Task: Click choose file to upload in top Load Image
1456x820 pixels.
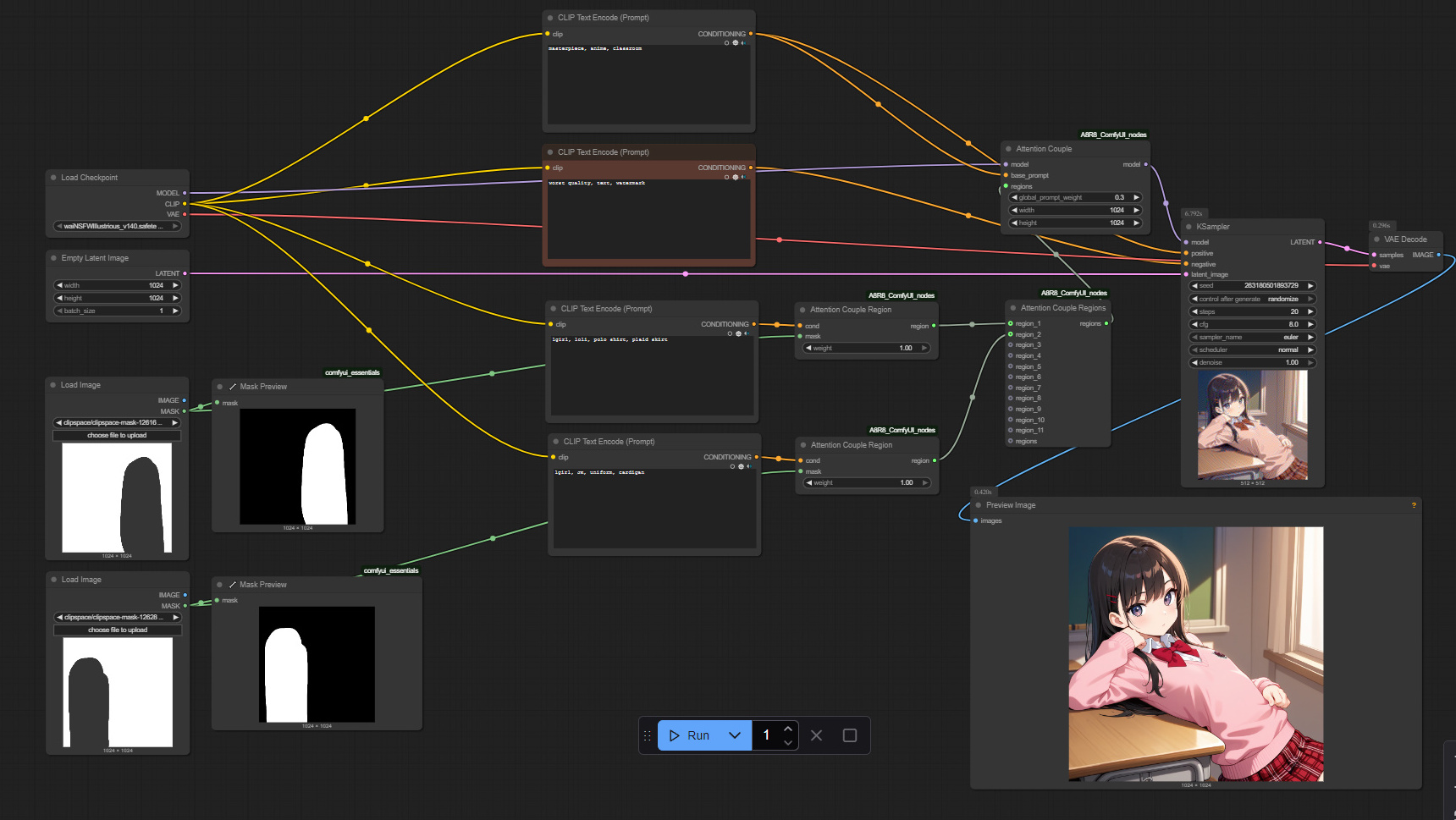Action: 117,435
